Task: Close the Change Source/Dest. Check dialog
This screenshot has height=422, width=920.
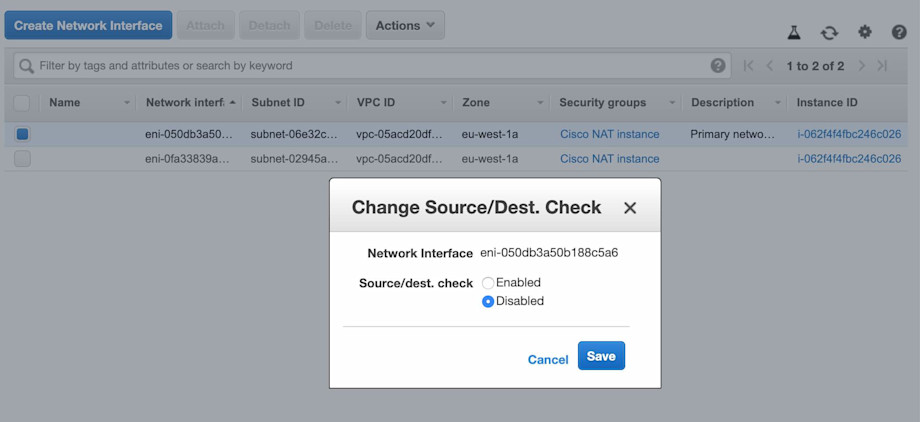Action: (x=630, y=208)
